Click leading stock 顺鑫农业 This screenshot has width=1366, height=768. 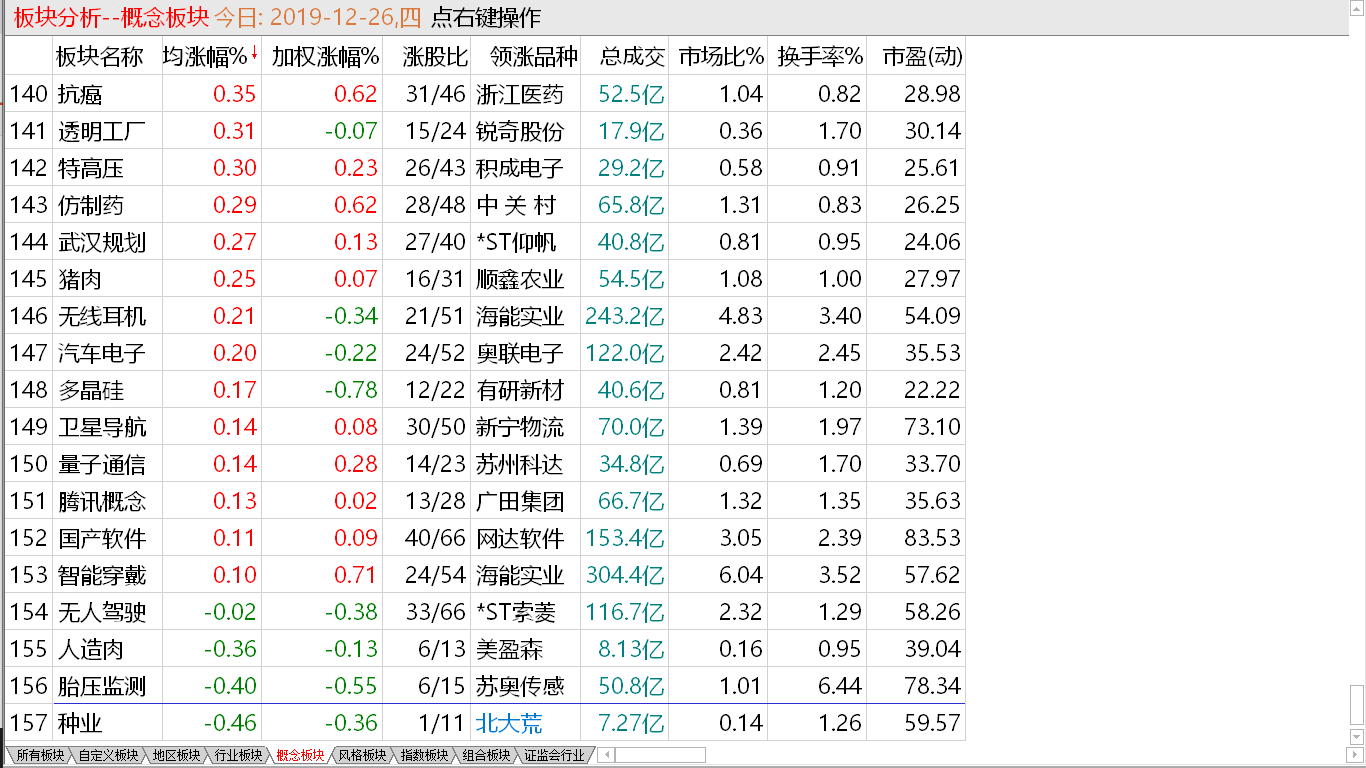[520, 279]
